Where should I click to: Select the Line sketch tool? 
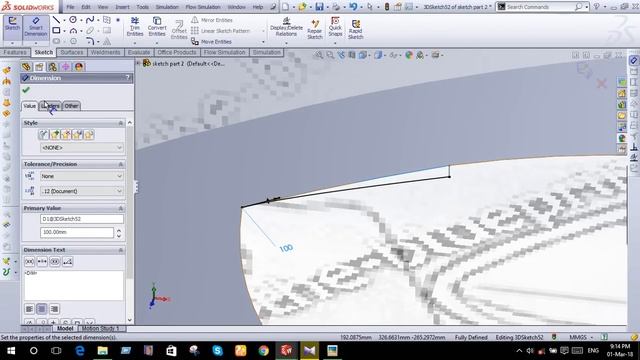coord(56,20)
